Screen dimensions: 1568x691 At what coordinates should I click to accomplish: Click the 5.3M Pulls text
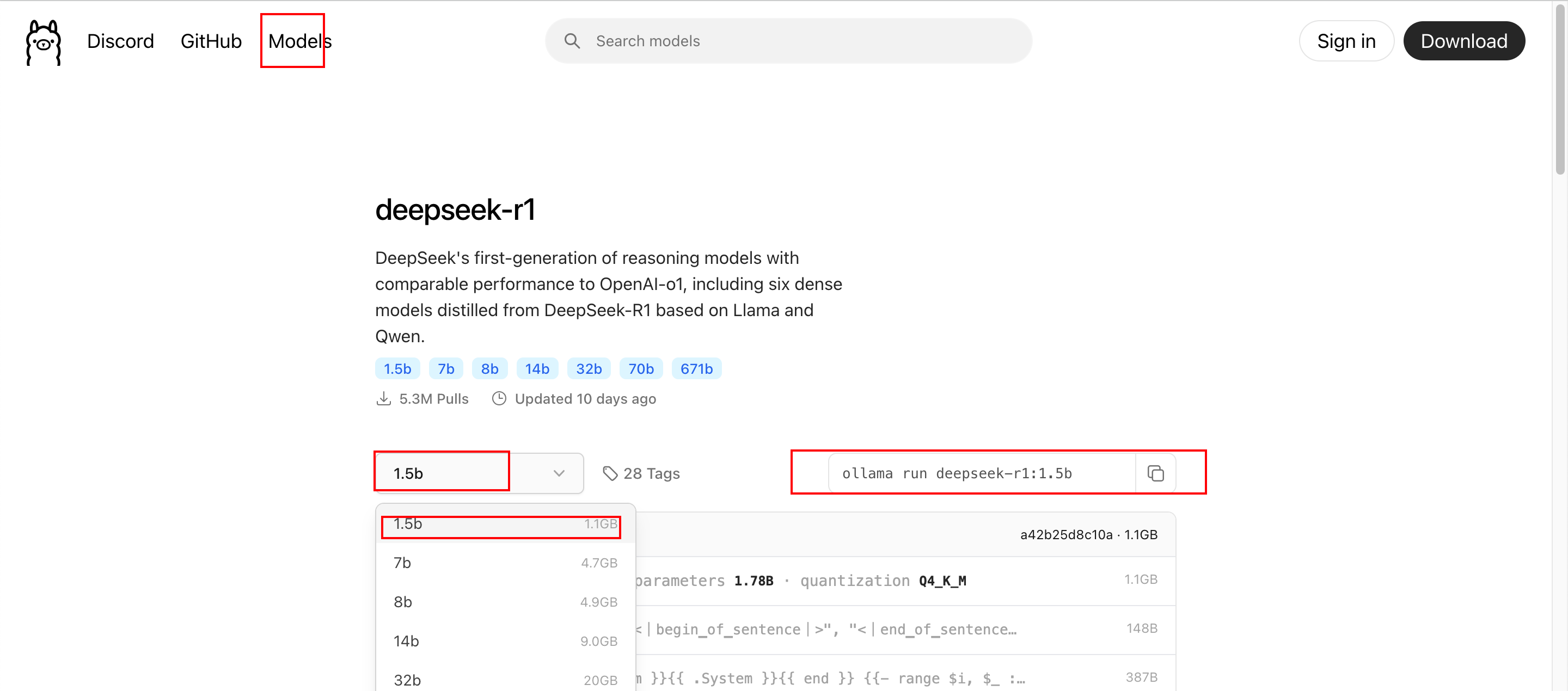click(434, 399)
